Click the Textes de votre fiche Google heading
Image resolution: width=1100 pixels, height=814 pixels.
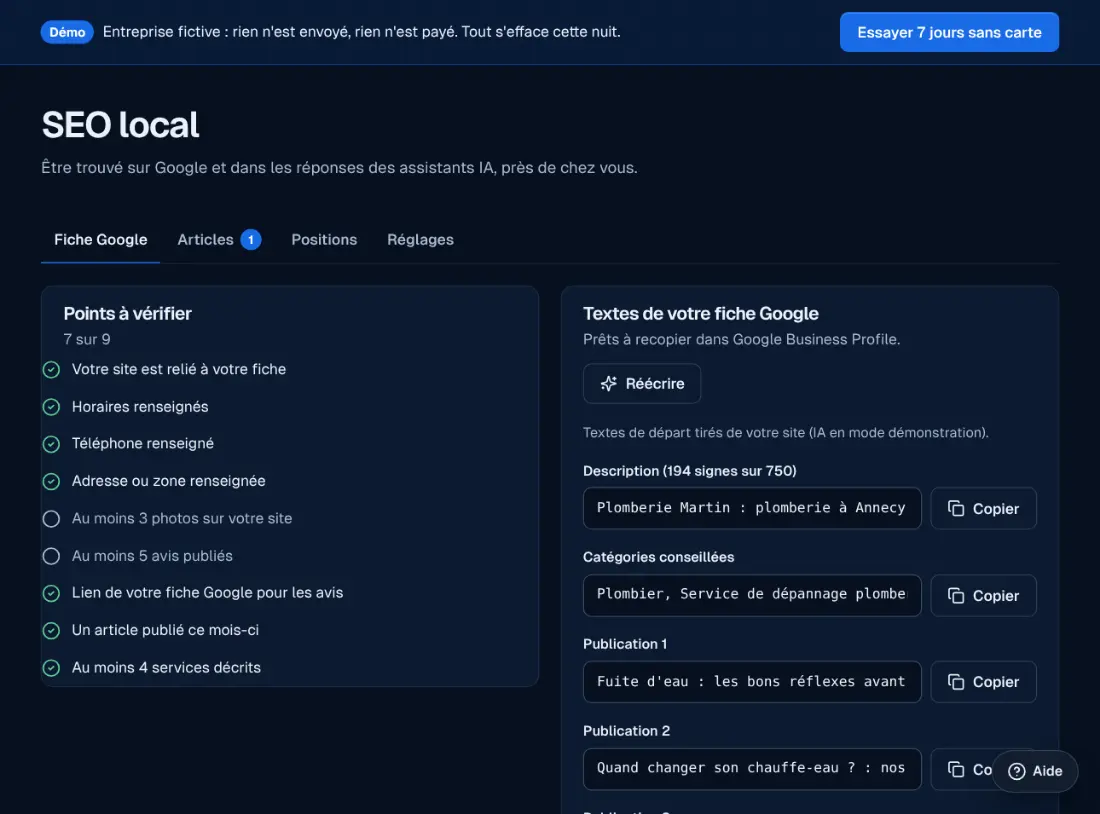(x=701, y=314)
